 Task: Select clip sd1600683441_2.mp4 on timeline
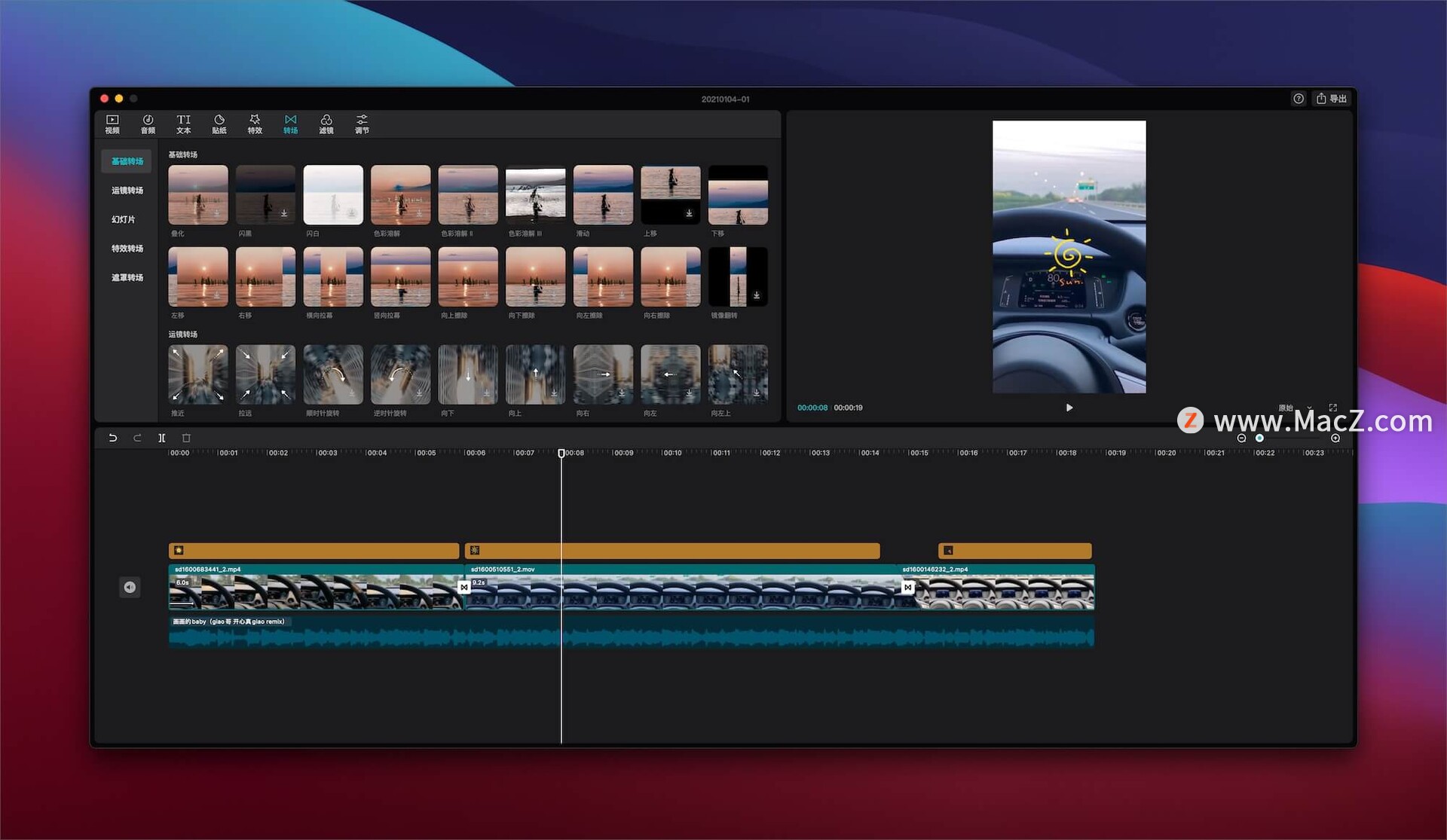315,587
